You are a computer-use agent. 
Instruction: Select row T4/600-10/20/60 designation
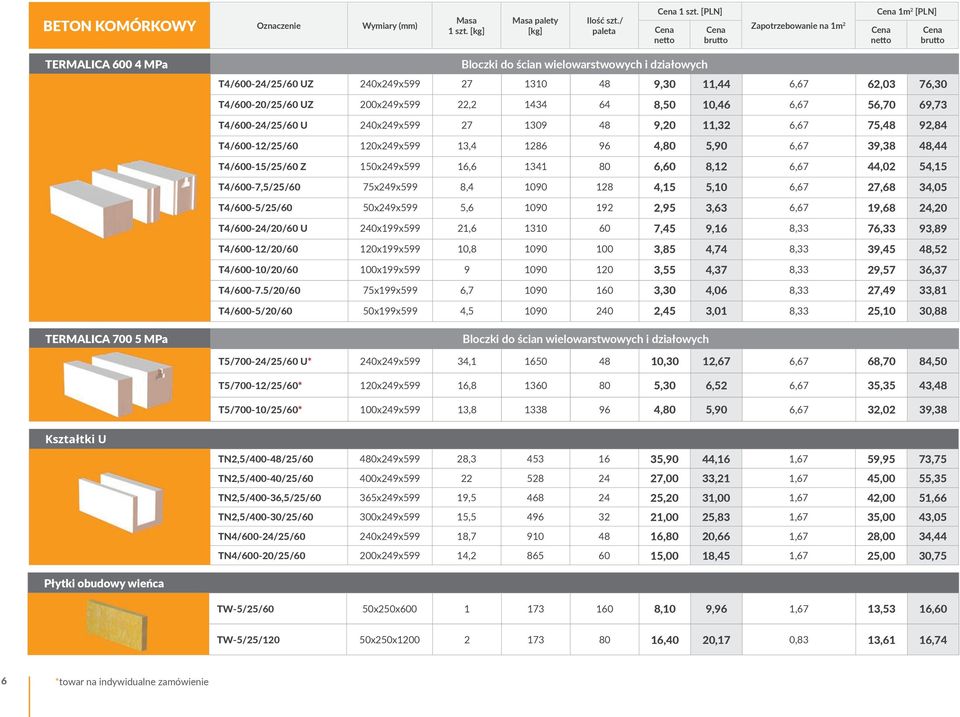click(x=258, y=269)
